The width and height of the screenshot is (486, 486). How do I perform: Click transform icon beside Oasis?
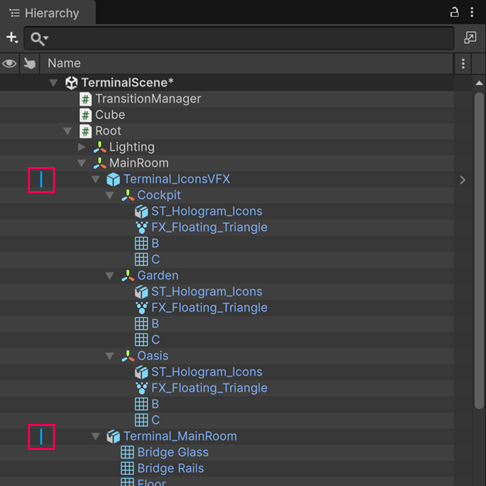(128, 356)
